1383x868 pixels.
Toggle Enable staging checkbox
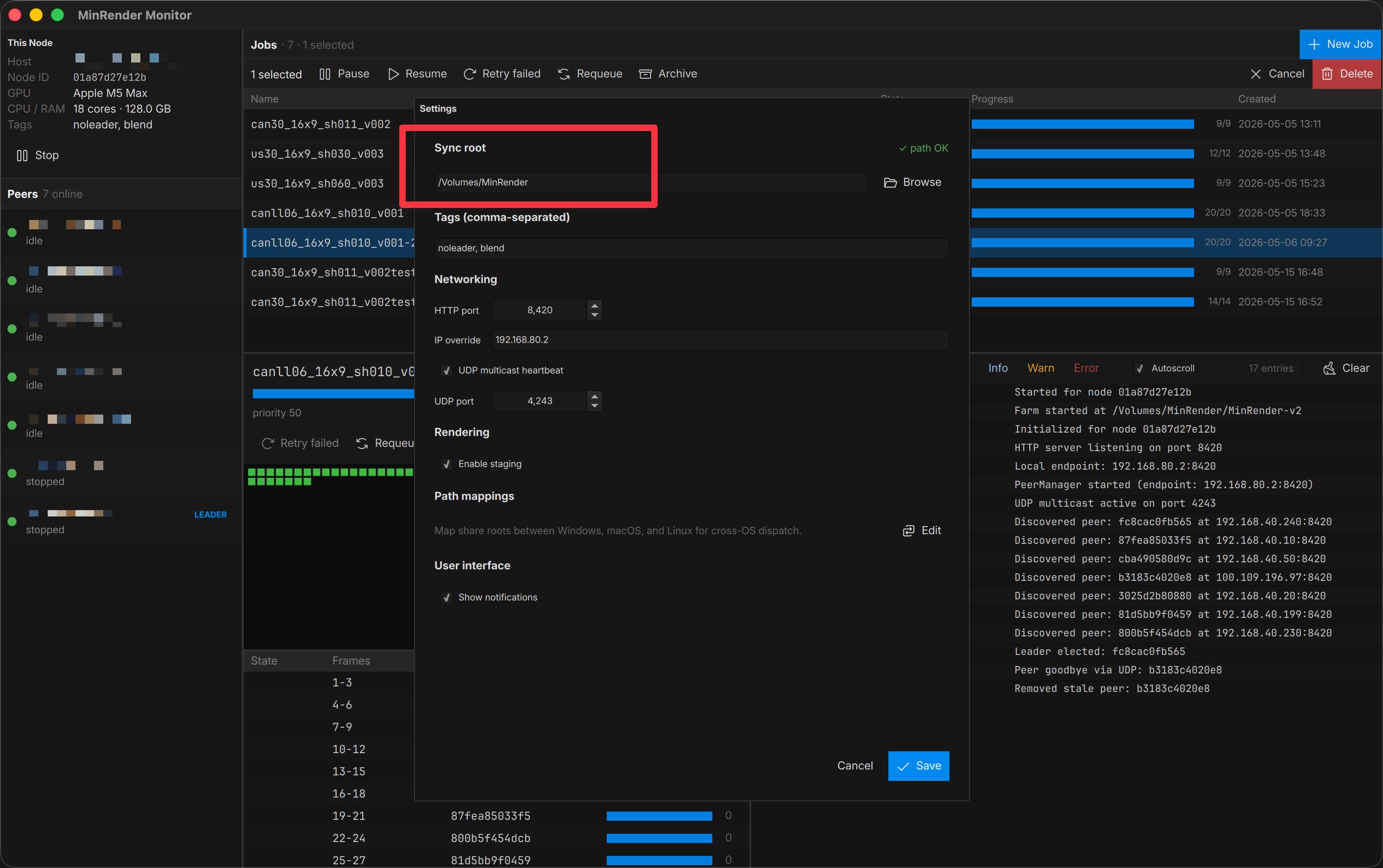click(446, 465)
